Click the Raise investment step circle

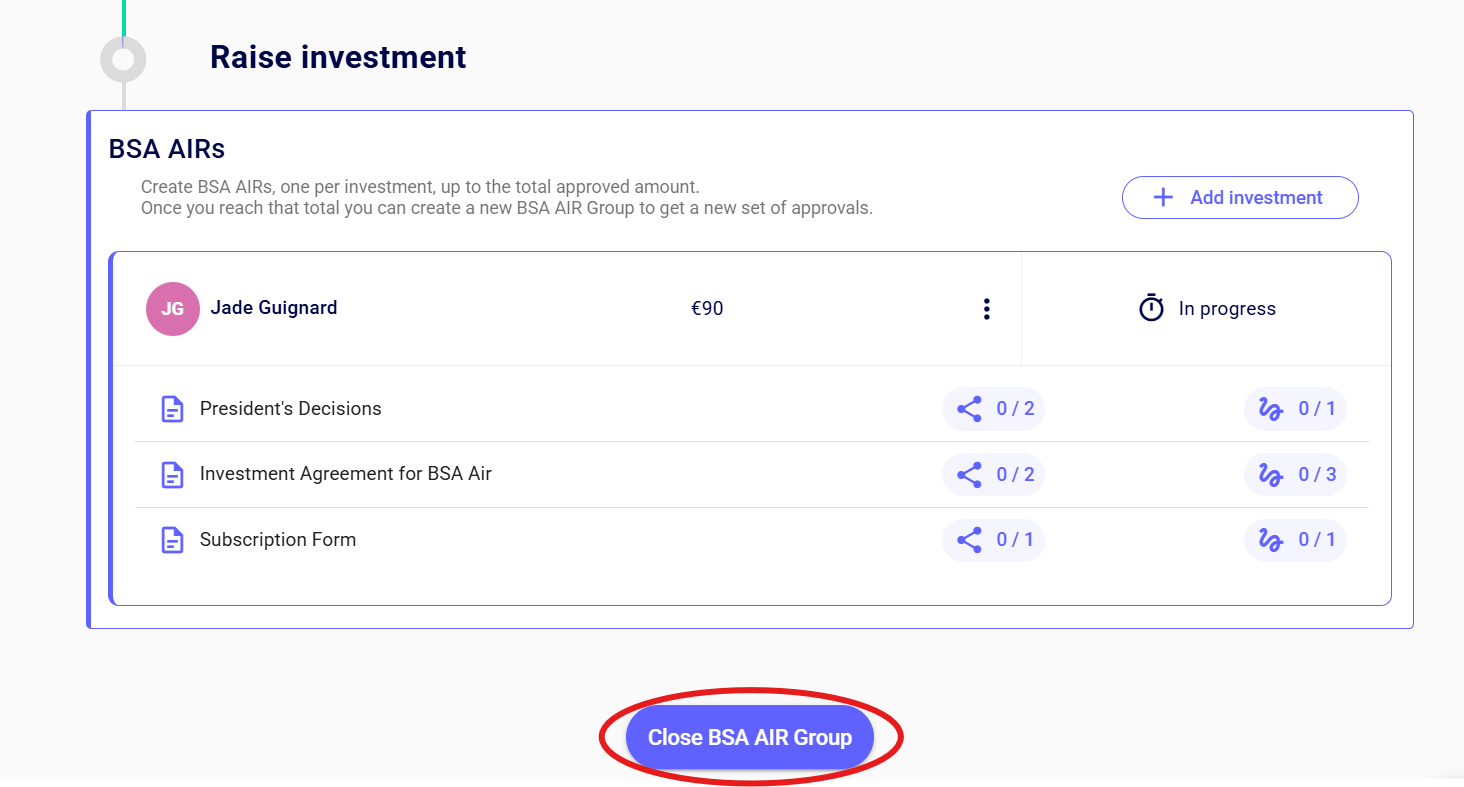123,60
